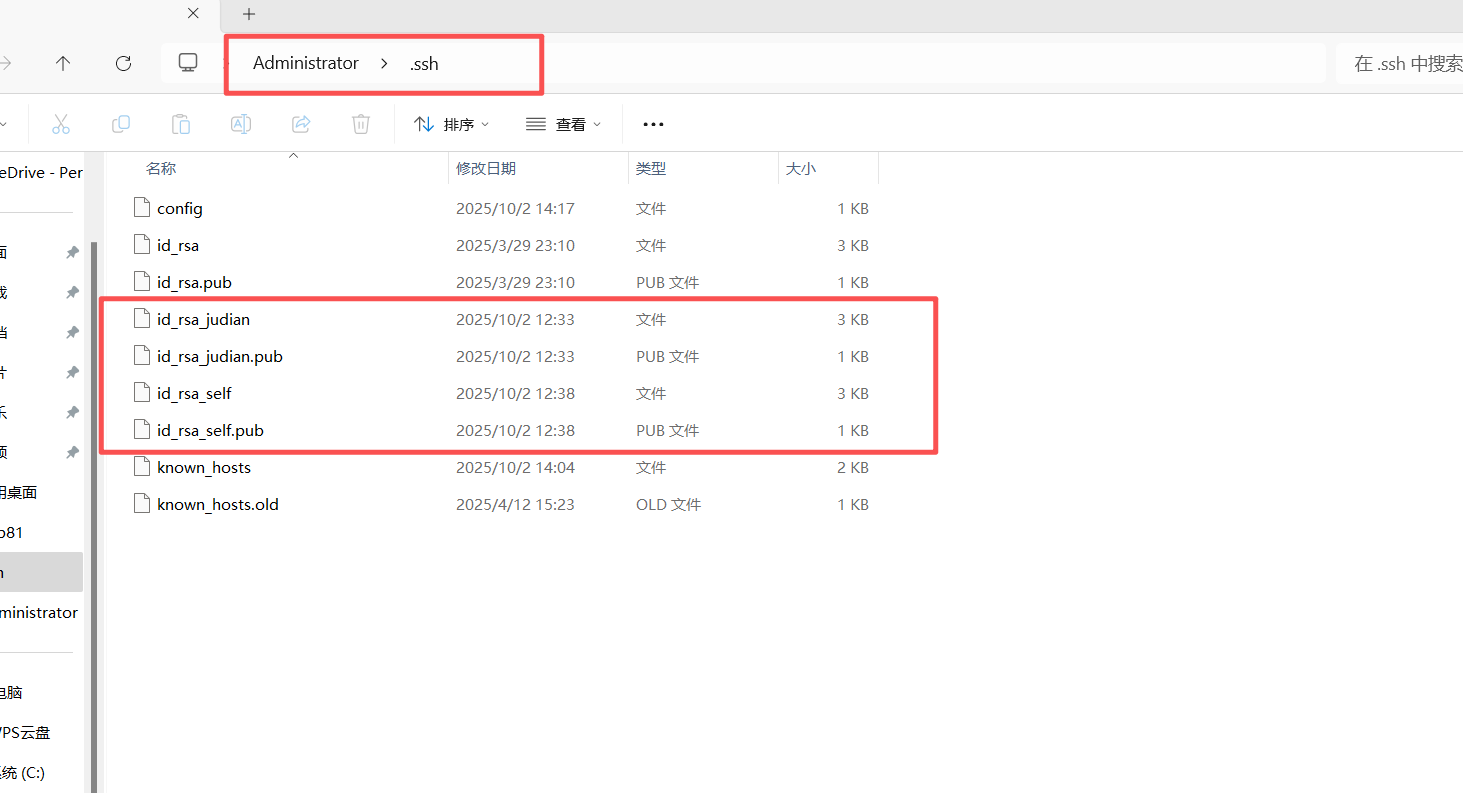Screen dimensions: 1463x793
Task: Select the id_rsa_judian file name
Action: coord(203,319)
